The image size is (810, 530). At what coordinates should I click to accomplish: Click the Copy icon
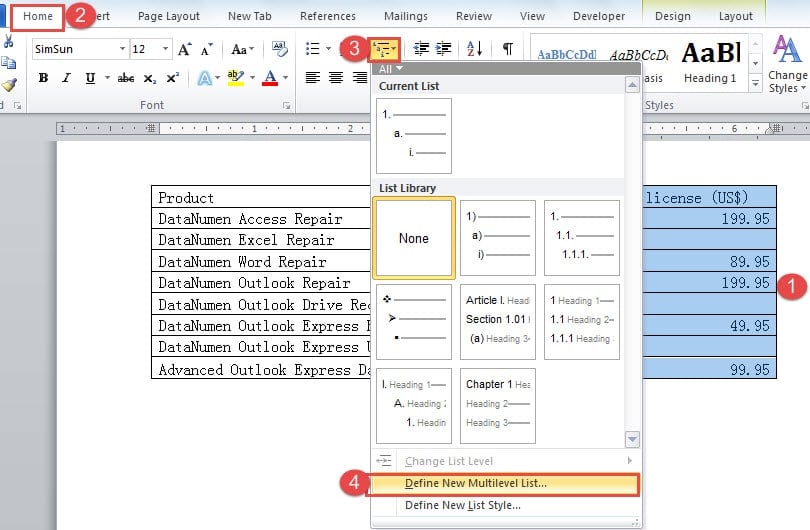[x=8, y=63]
